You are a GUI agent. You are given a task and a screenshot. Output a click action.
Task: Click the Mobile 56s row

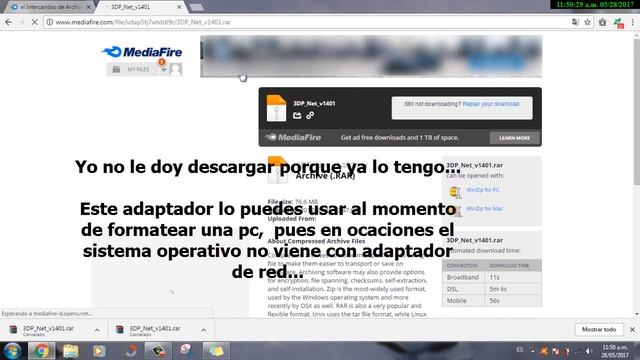(492, 300)
